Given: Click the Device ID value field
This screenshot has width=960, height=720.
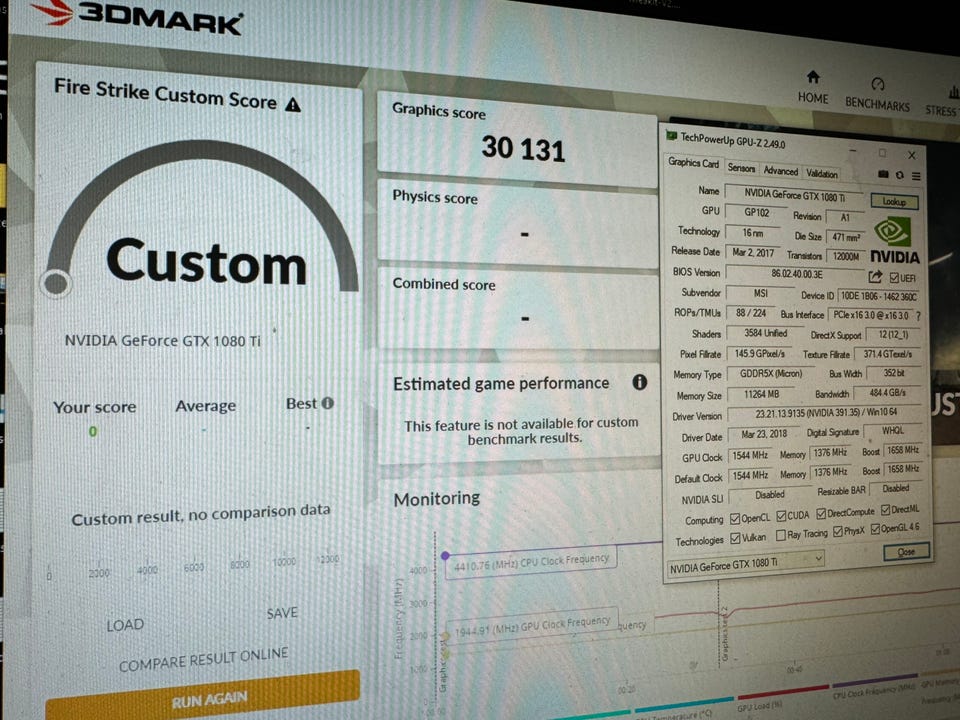Looking at the screenshot, I should tap(878, 296).
